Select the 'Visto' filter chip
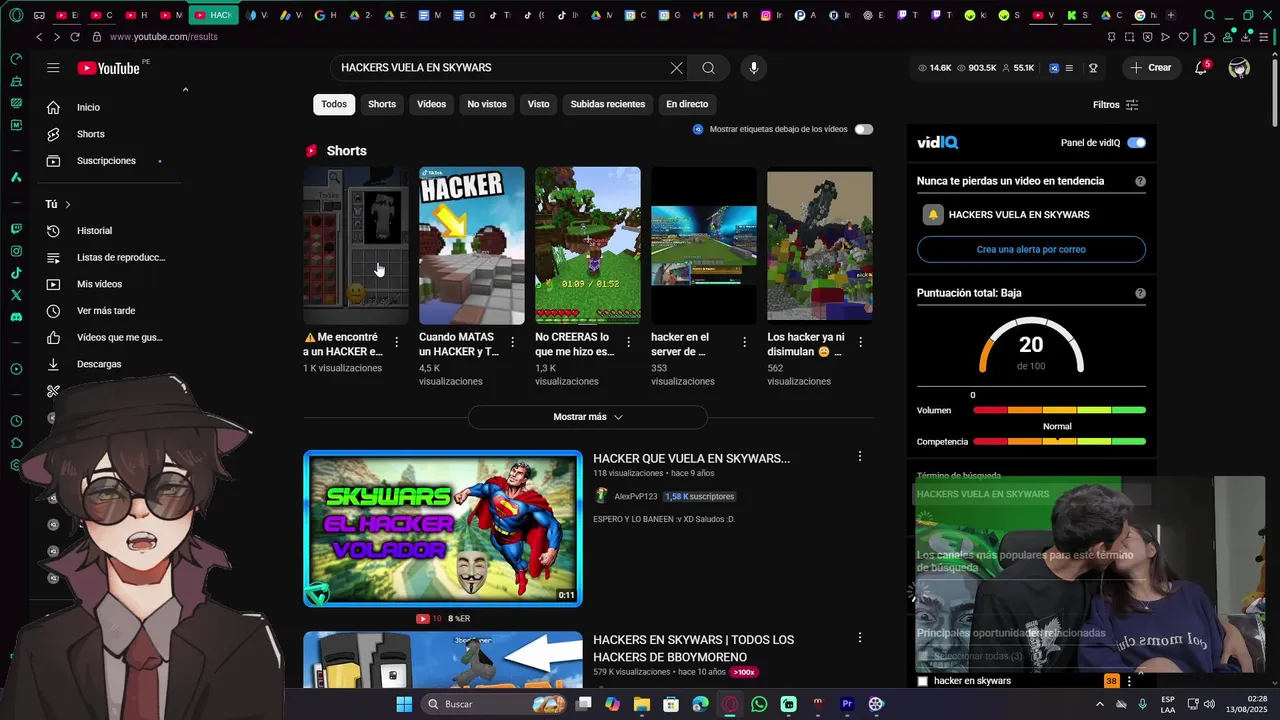 [539, 104]
